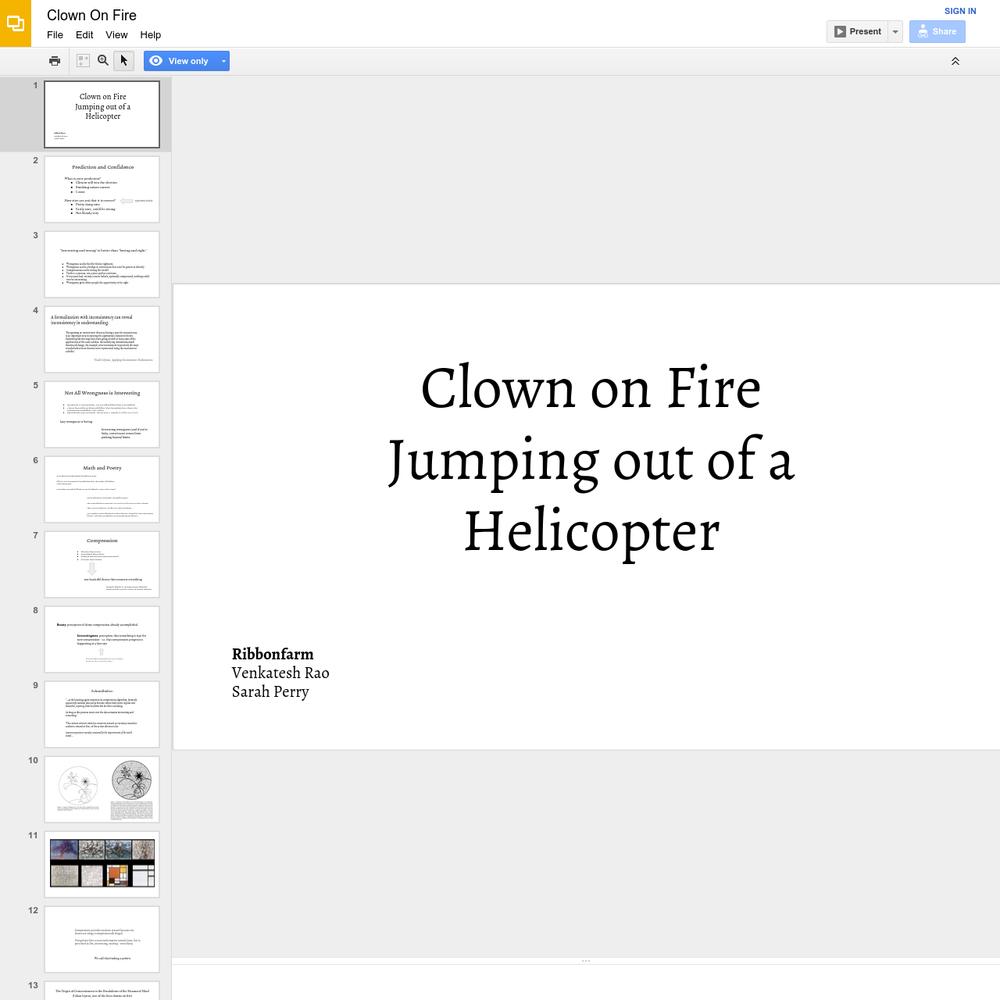Select the zoom magnifier tool

103,61
